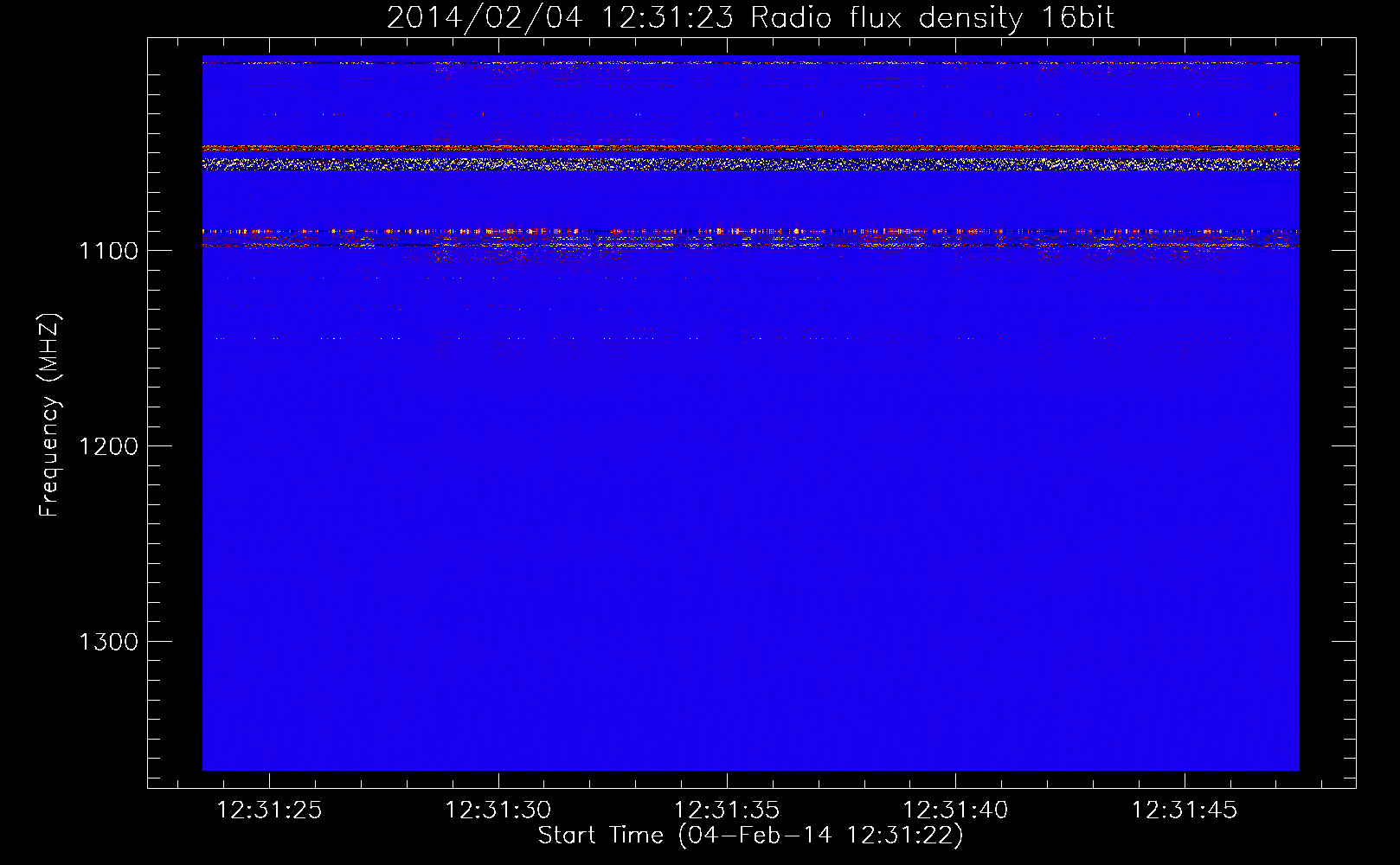1400x865 pixels.
Task: Click the 1300 frequency tick label
Action: (108, 642)
